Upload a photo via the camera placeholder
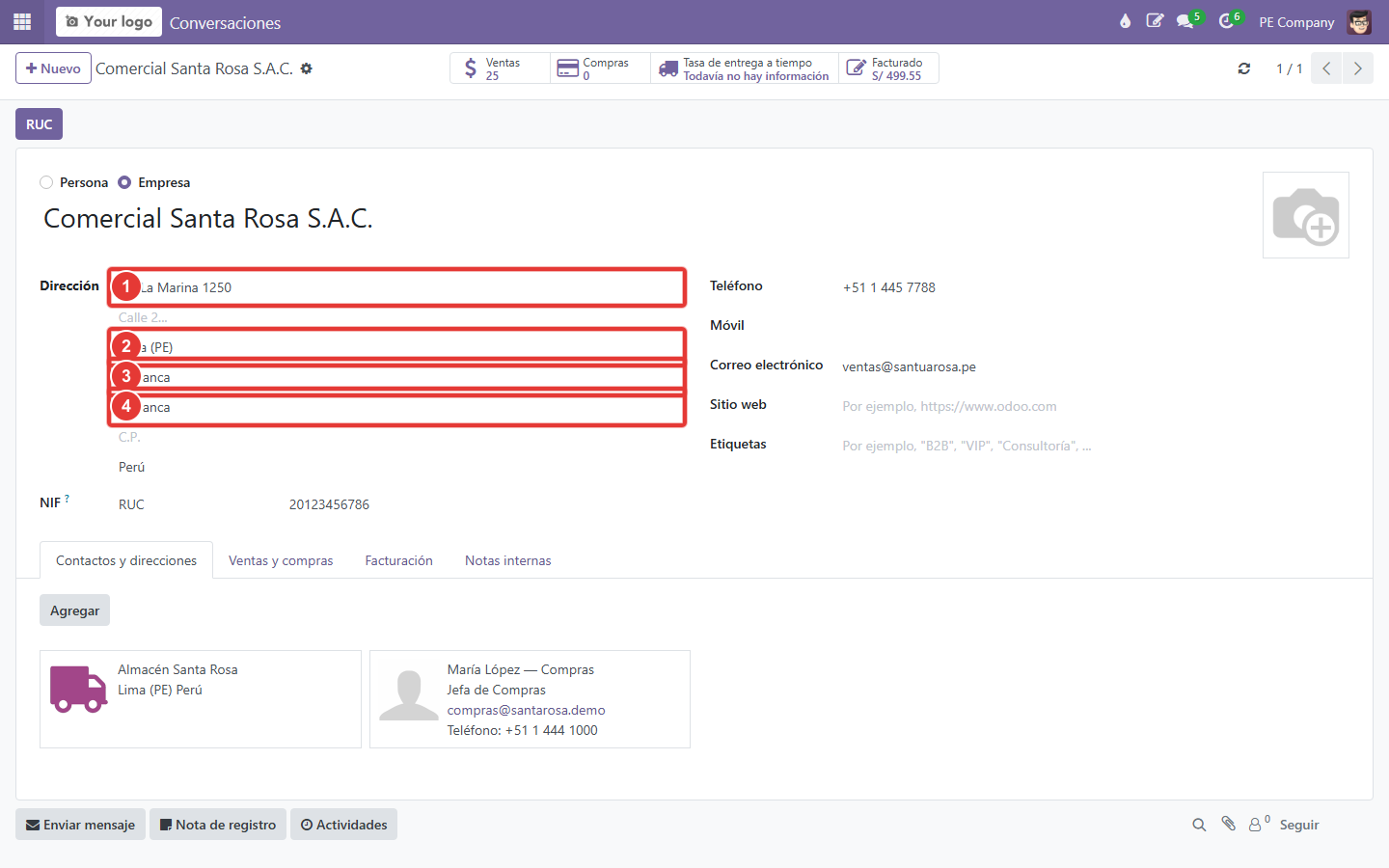 1306,215
